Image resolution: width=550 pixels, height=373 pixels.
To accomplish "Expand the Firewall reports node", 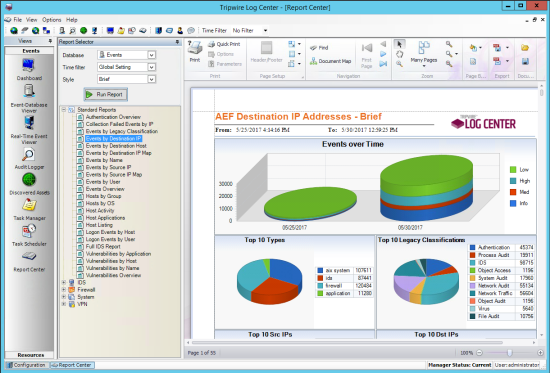I will click(x=64, y=289).
